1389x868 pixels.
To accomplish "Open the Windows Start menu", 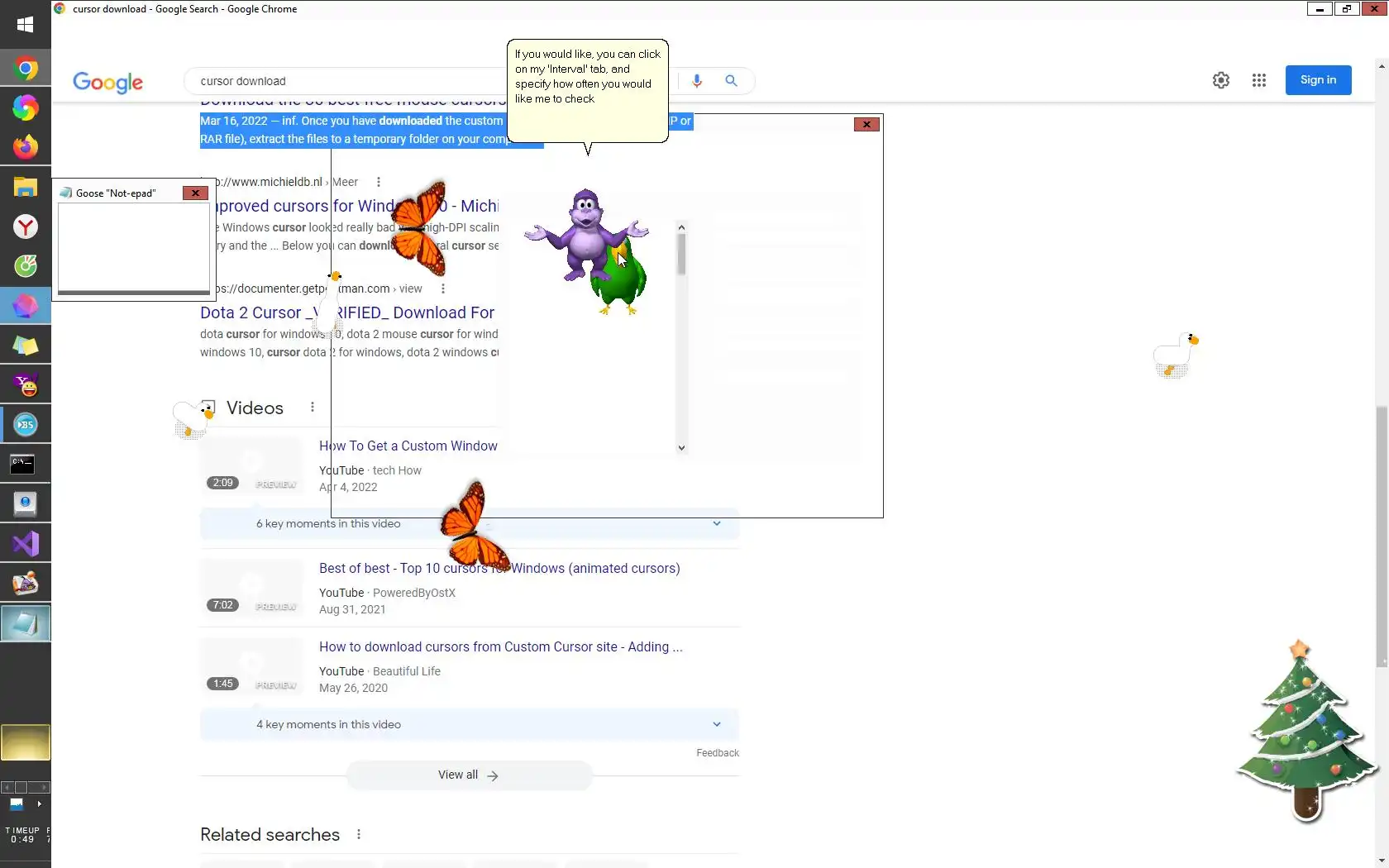I will pyautogui.click(x=25, y=25).
